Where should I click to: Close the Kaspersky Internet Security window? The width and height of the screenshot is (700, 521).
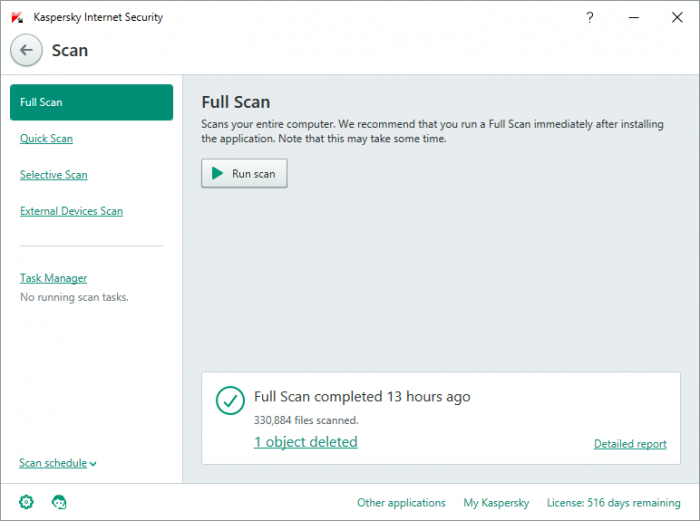pyautogui.click(x=681, y=18)
